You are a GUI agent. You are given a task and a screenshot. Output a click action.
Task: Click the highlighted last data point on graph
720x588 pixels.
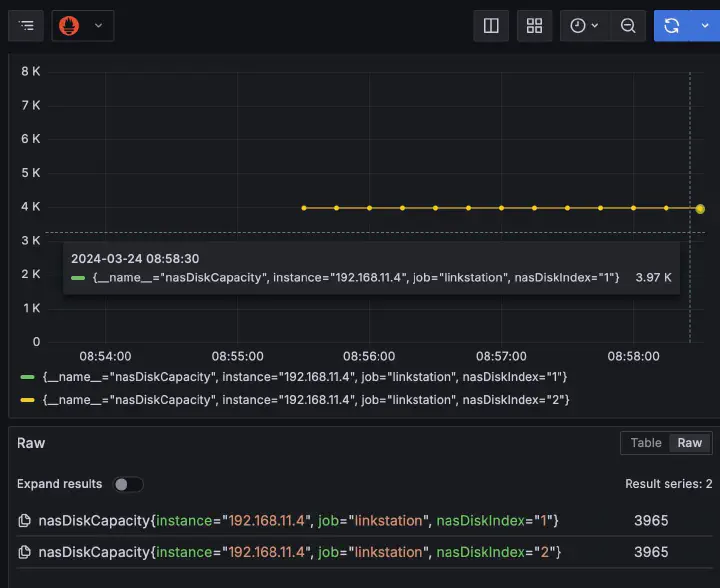pyautogui.click(x=700, y=209)
